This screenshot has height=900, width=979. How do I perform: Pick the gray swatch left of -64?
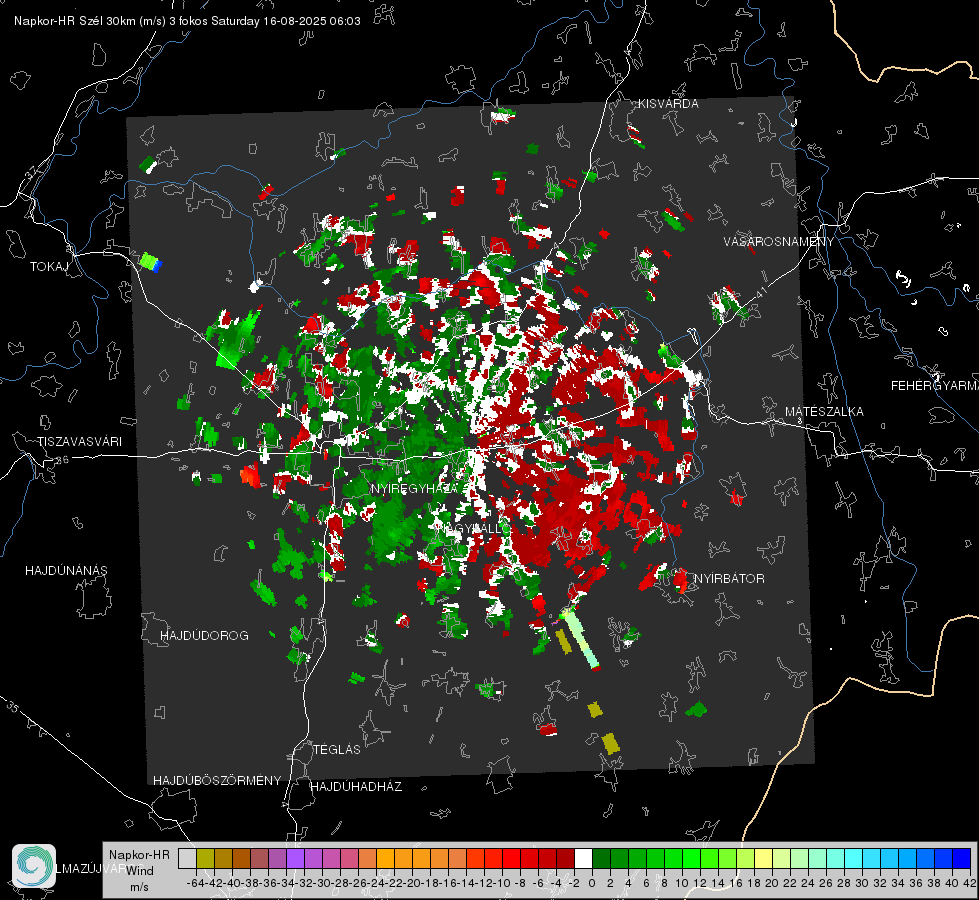tap(187, 858)
